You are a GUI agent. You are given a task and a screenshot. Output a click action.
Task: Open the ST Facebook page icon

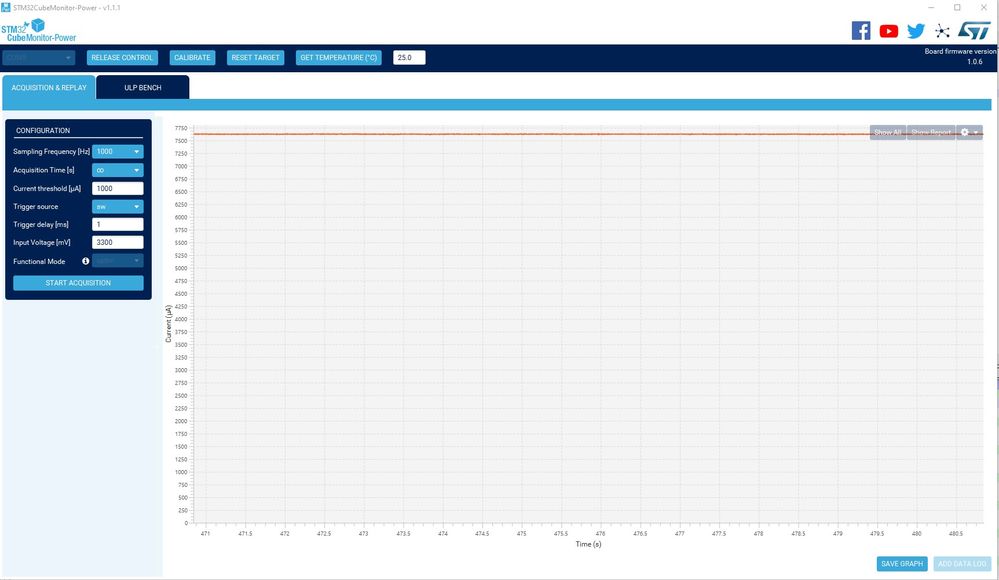coord(861,31)
